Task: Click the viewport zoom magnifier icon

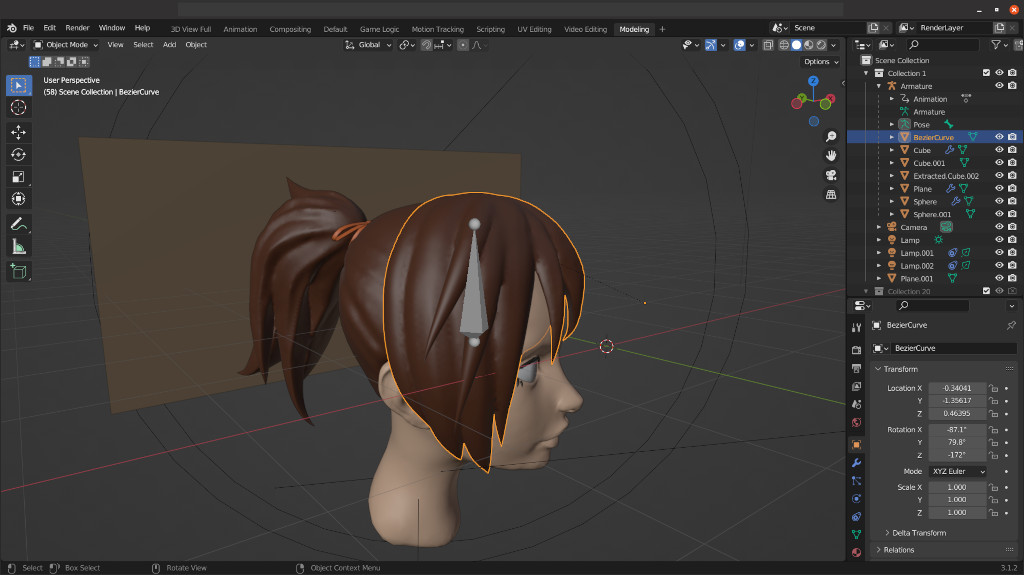Action: (x=831, y=136)
